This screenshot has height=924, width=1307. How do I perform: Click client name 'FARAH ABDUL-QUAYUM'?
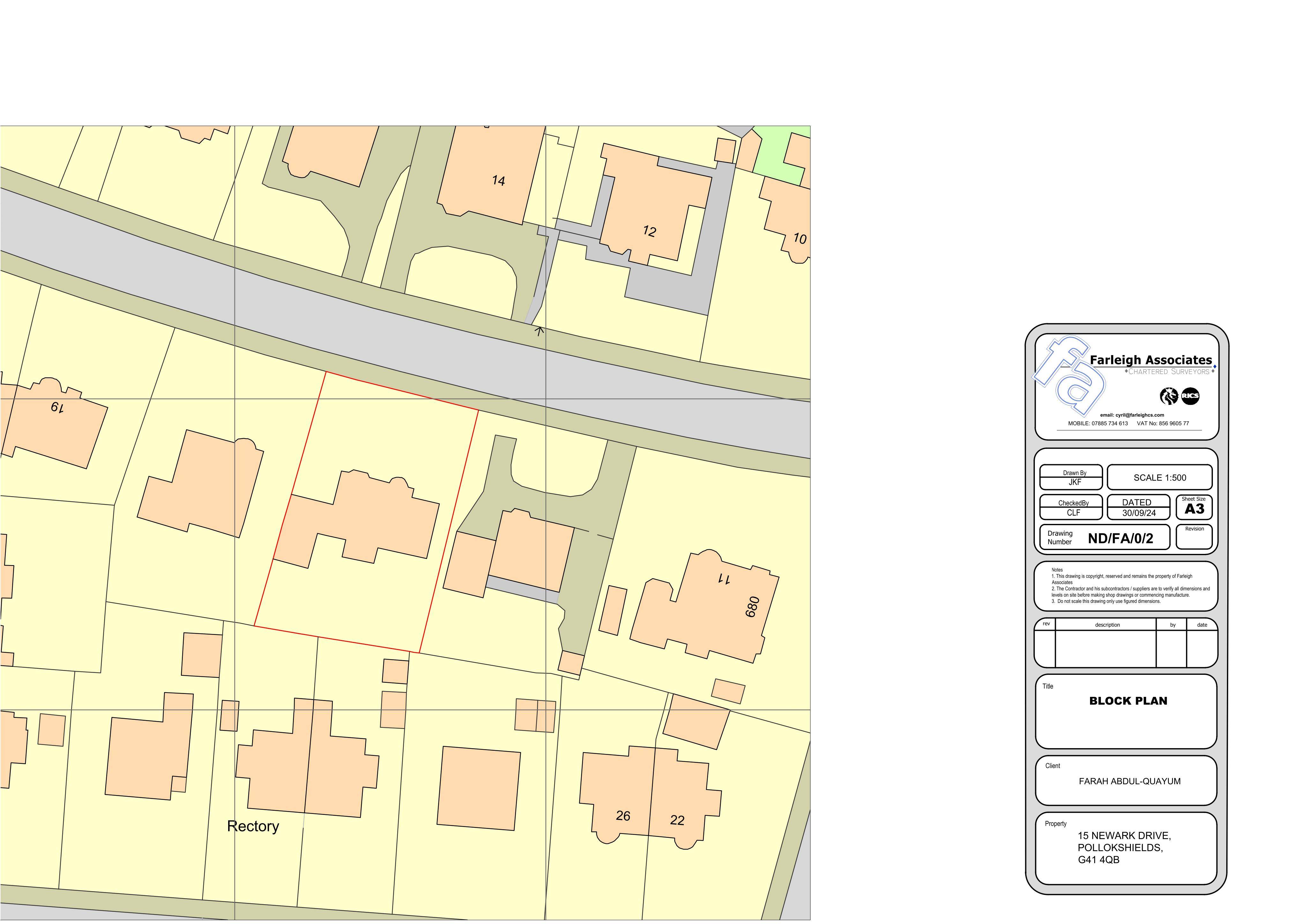(x=1129, y=781)
